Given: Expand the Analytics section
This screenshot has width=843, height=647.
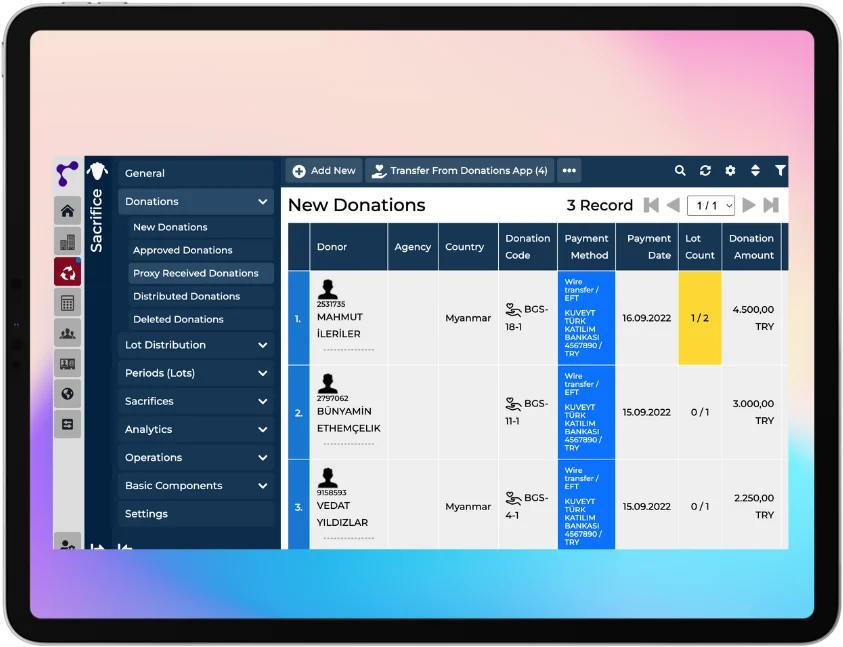Looking at the screenshot, I should [x=196, y=429].
